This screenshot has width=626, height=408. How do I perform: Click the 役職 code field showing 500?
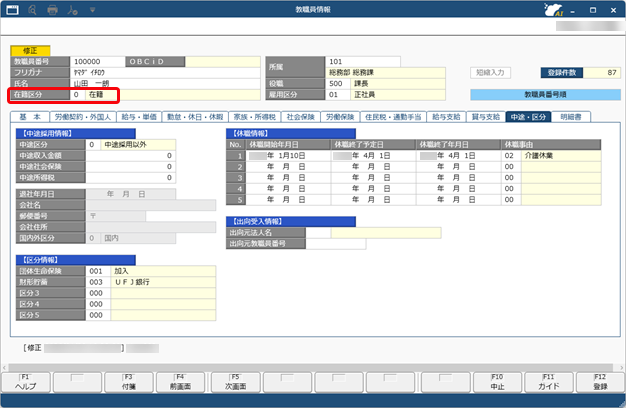point(338,83)
